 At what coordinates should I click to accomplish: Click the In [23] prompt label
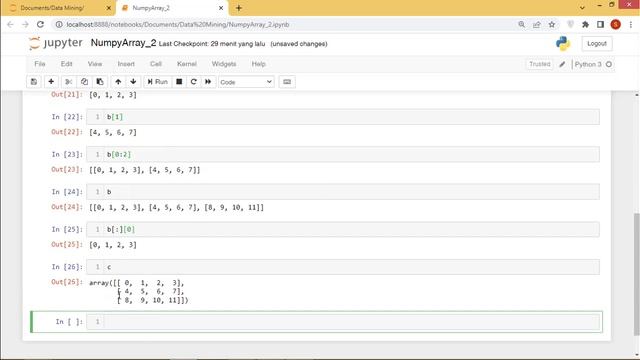tap(67, 154)
